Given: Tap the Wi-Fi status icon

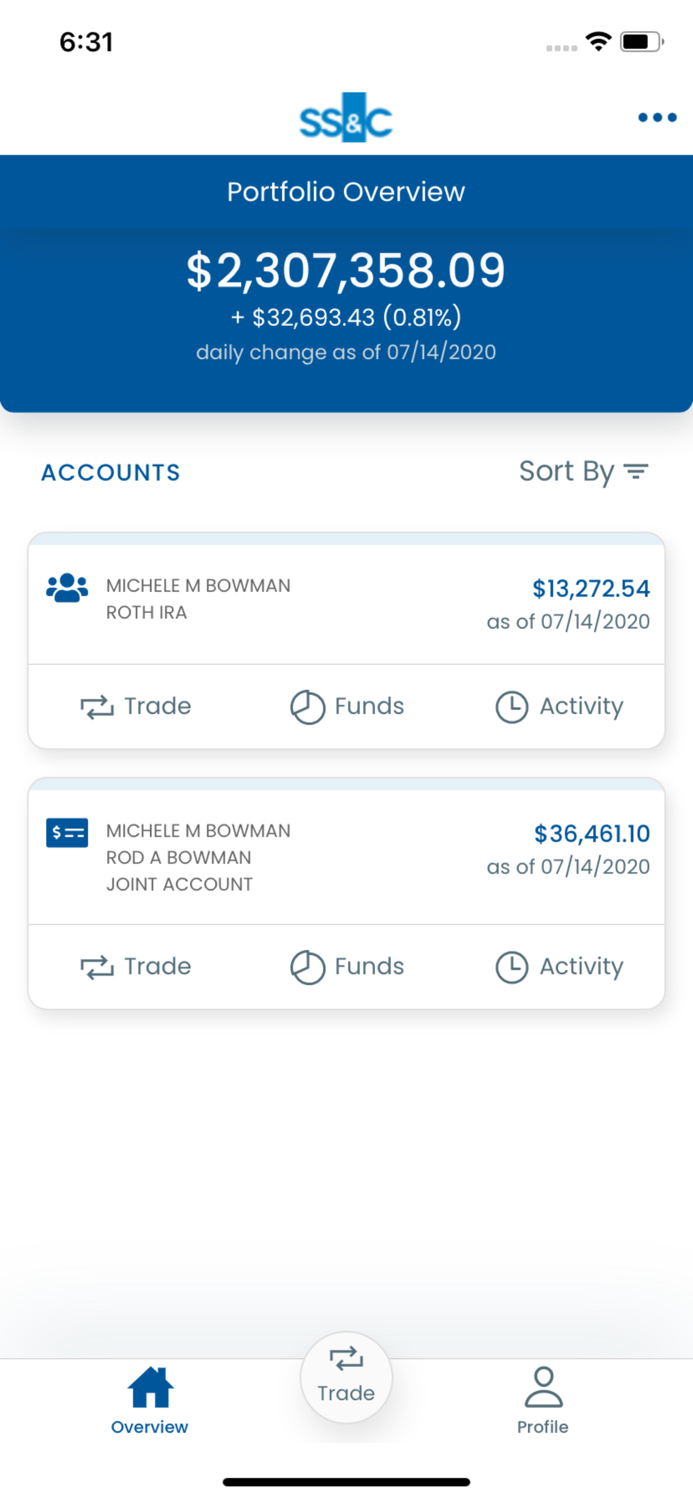Looking at the screenshot, I should pyautogui.click(x=597, y=42).
